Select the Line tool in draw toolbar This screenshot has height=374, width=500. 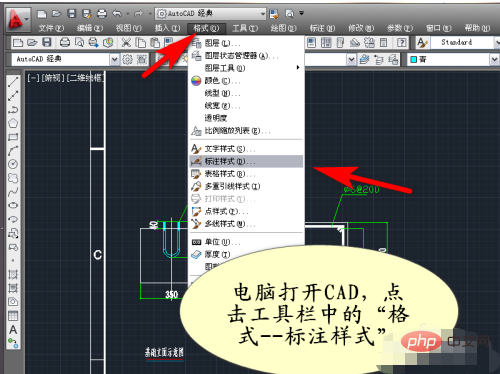point(13,82)
